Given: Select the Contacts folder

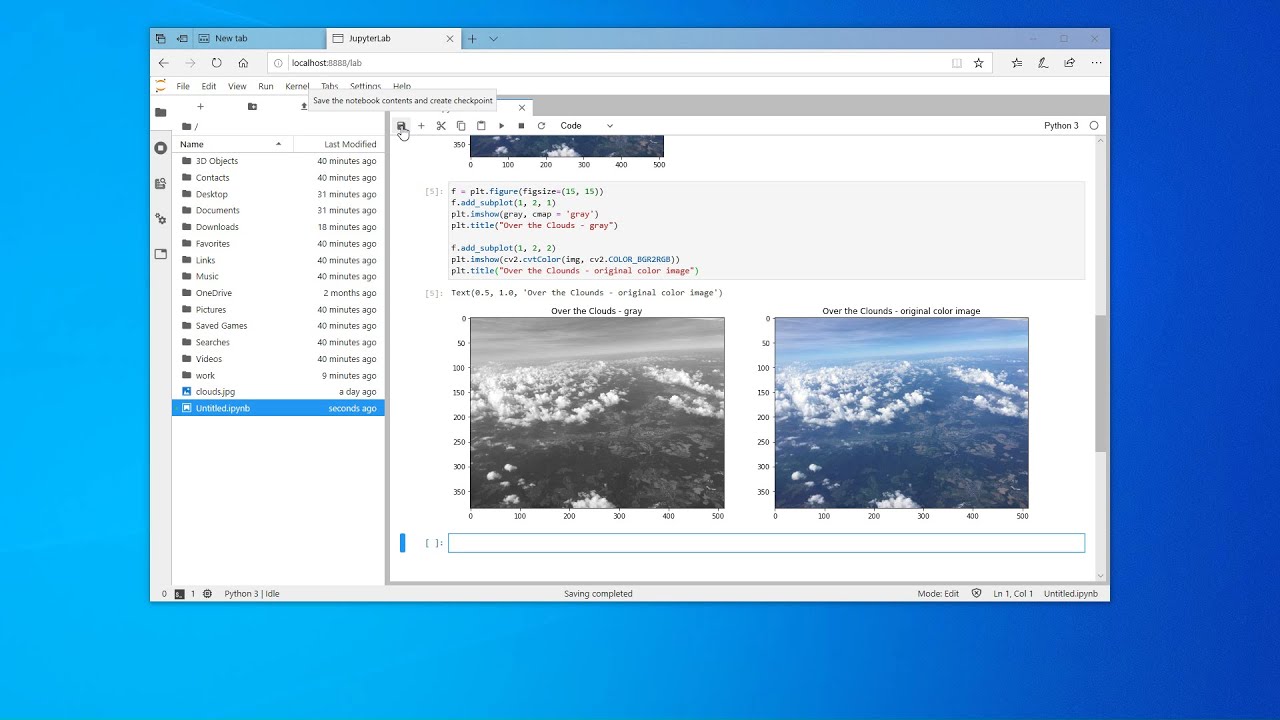Looking at the screenshot, I should (278, 178).
